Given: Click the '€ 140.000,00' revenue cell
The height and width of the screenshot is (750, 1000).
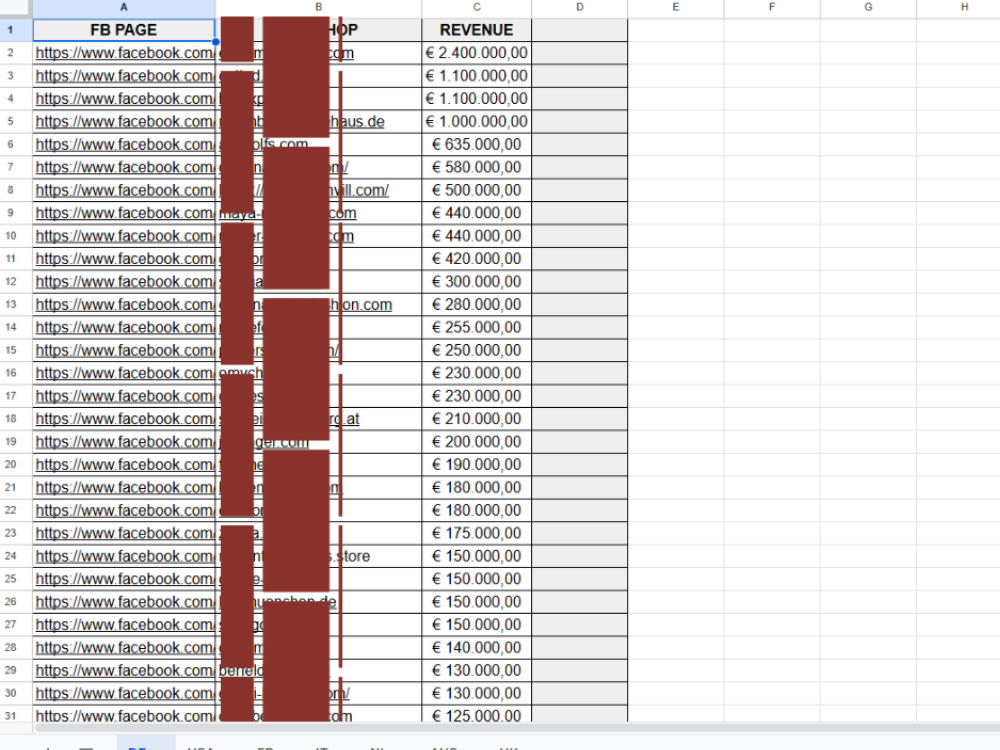Looking at the screenshot, I should 476,647.
